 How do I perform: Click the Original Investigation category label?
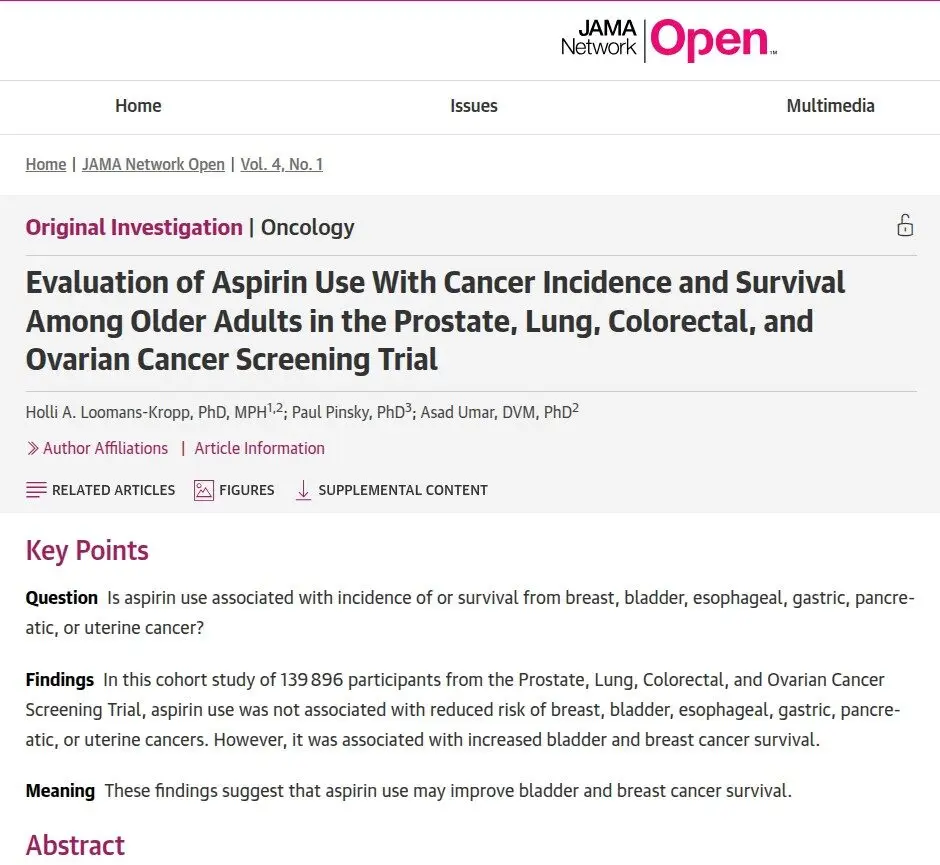click(134, 227)
